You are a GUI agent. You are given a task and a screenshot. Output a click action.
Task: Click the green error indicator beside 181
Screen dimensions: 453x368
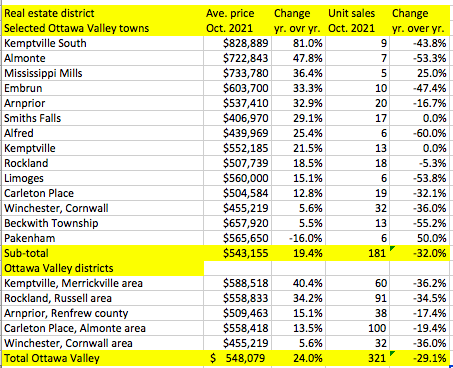(x=392, y=248)
